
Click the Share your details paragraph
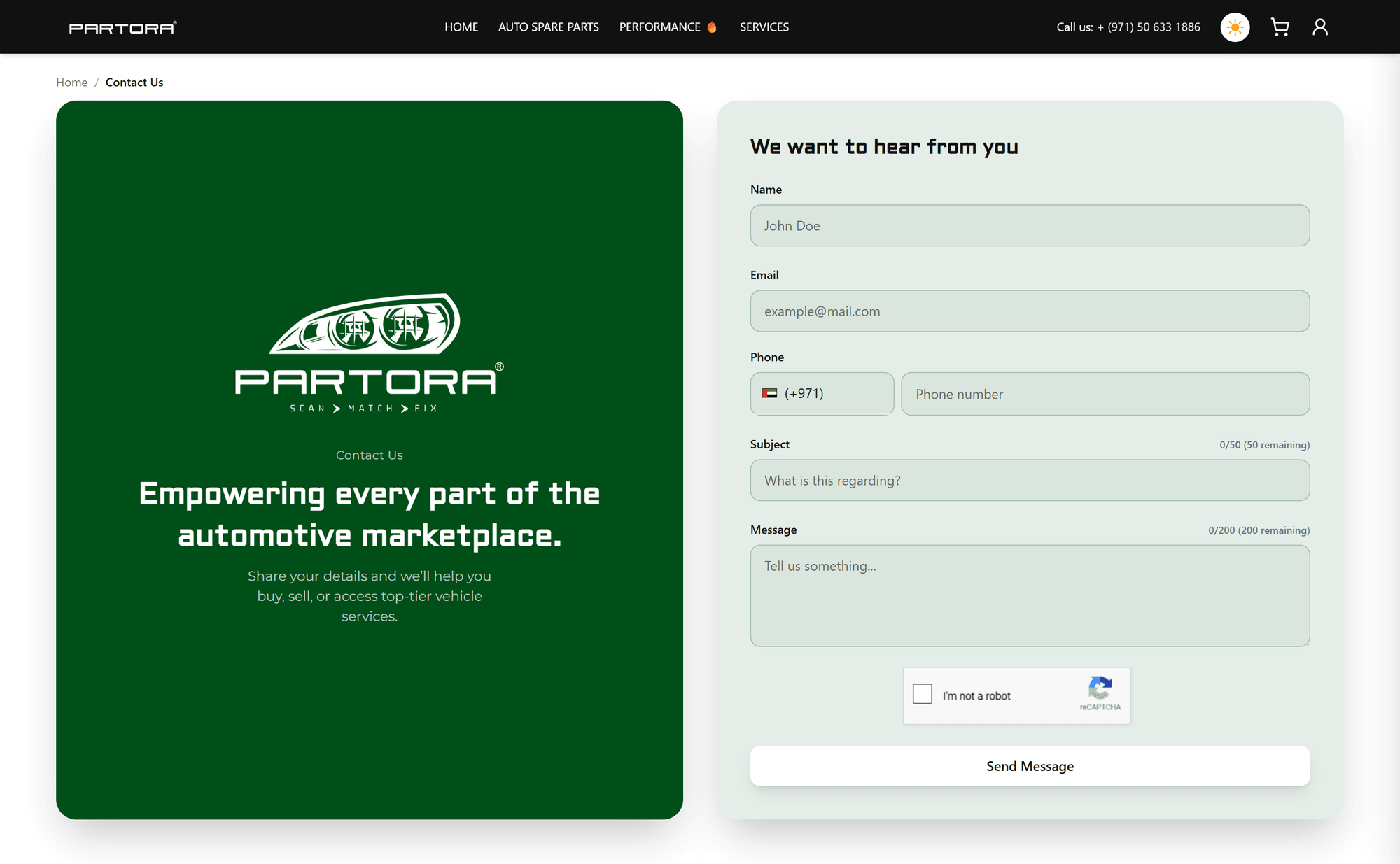pyautogui.click(x=370, y=596)
